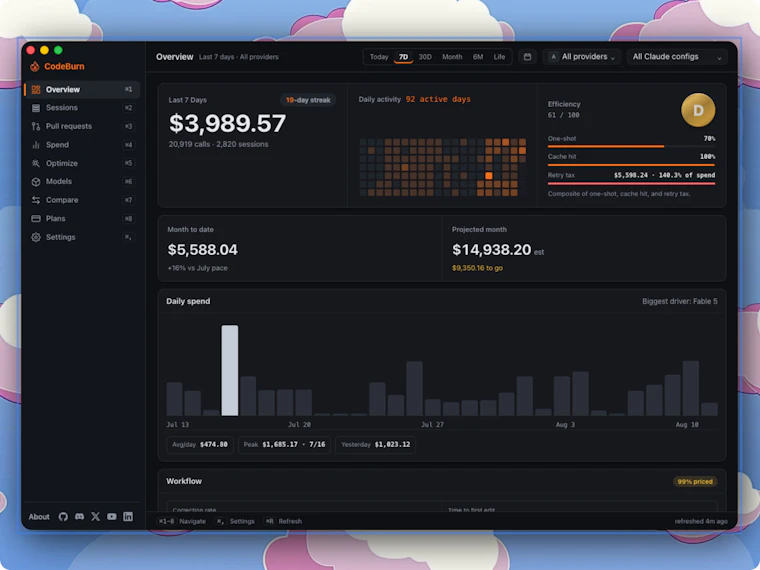The image size is (760, 570).
Task: Click '20,919 calls · 2,820 sessions' text
Action: click(x=218, y=144)
